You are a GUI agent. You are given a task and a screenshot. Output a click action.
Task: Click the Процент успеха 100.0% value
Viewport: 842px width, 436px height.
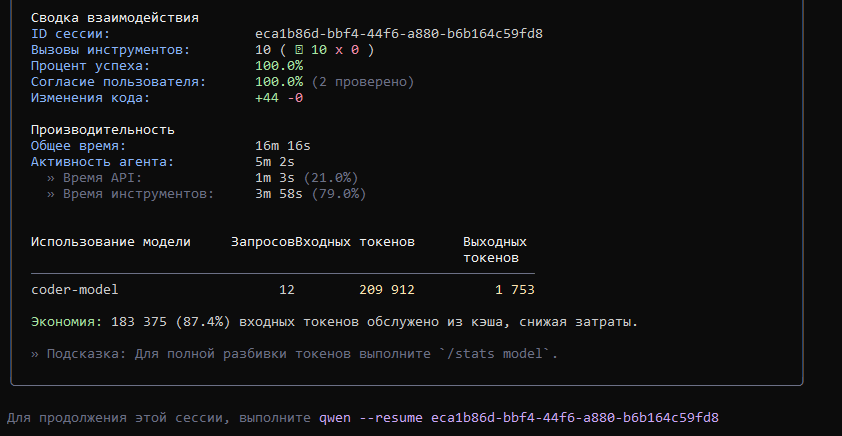[279, 66]
